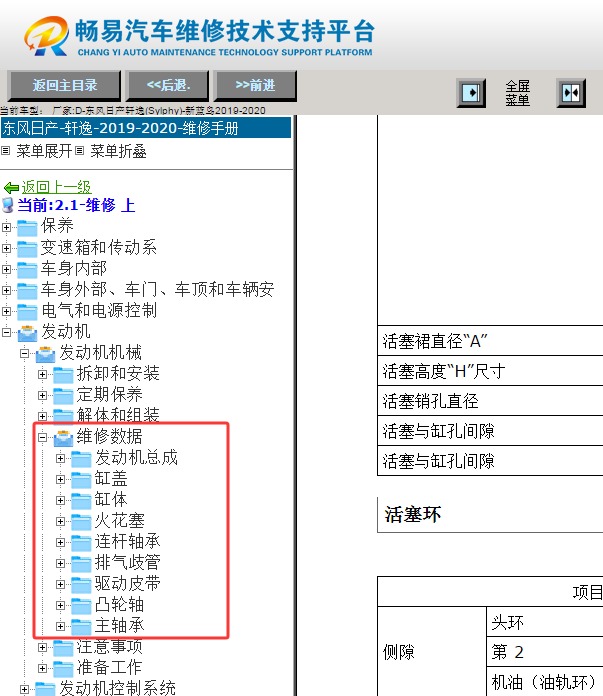
Task: Collapse the 发动机机械 node
Action: (x=24, y=353)
